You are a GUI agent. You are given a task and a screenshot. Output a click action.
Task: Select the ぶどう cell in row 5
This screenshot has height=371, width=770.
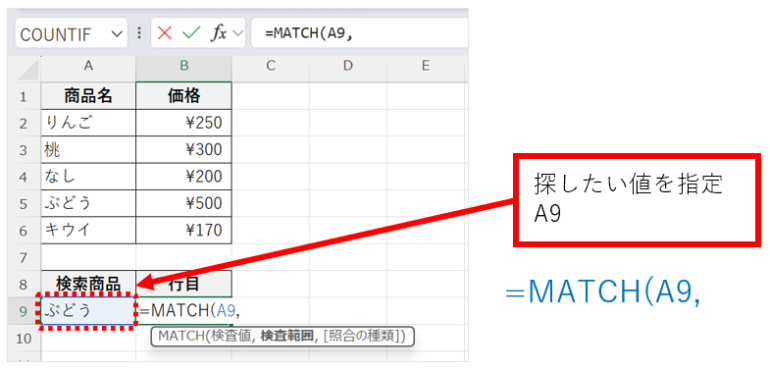[88, 203]
